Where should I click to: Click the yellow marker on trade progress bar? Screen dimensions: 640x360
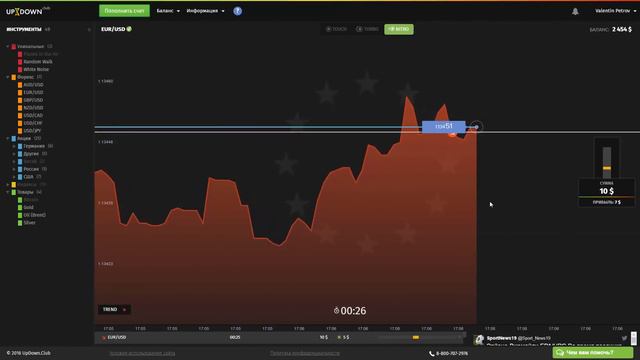[416, 338]
